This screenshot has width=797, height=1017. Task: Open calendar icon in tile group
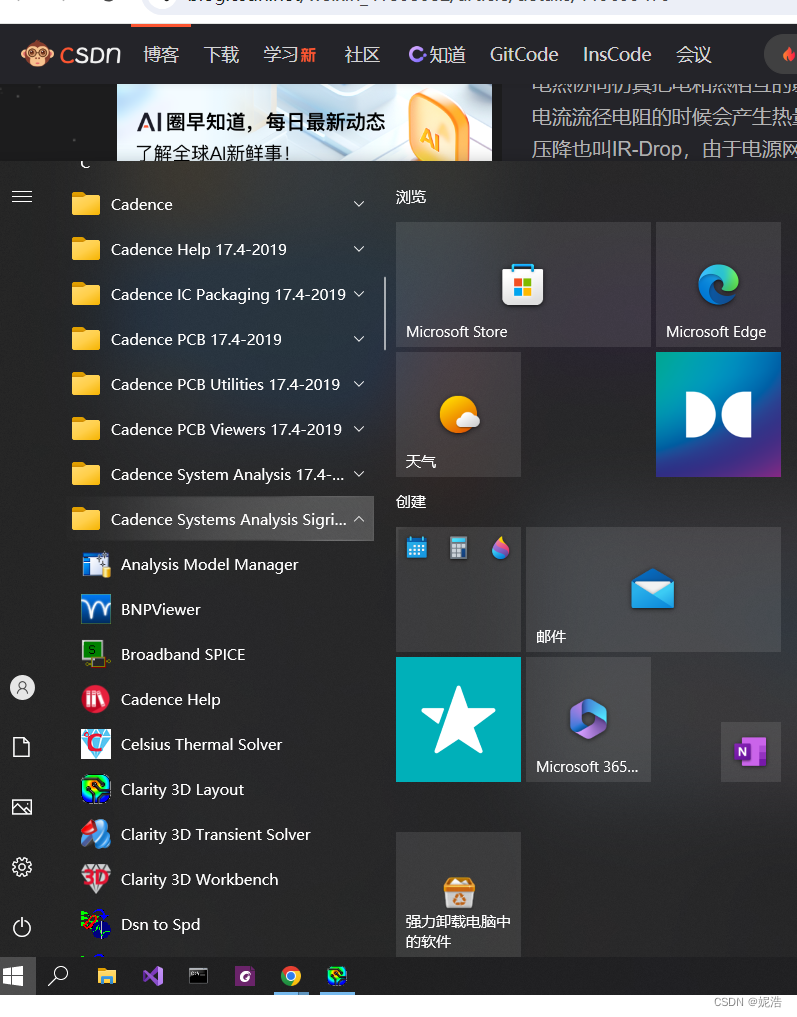pyautogui.click(x=417, y=548)
